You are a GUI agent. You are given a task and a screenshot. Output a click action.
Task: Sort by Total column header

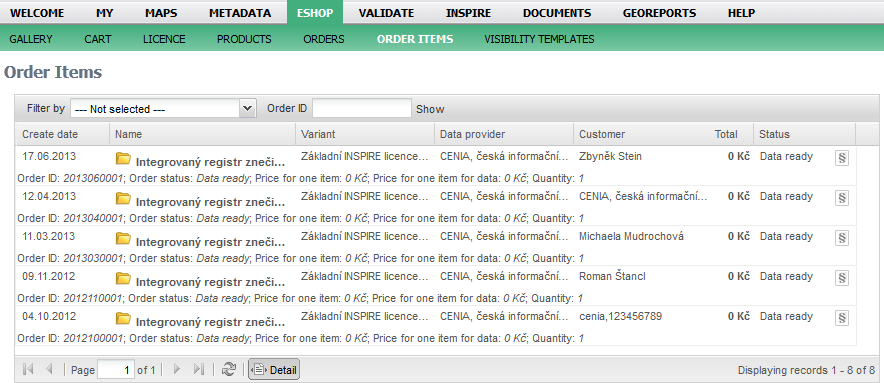click(x=732, y=134)
